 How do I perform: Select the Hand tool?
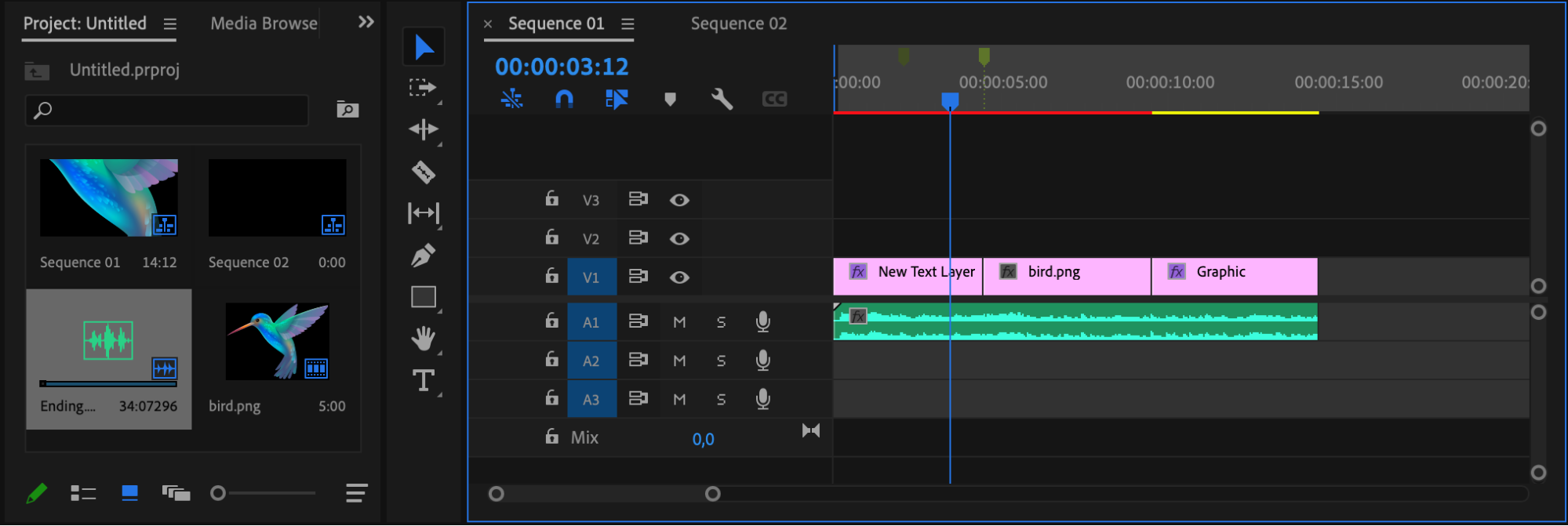coord(424,339)
